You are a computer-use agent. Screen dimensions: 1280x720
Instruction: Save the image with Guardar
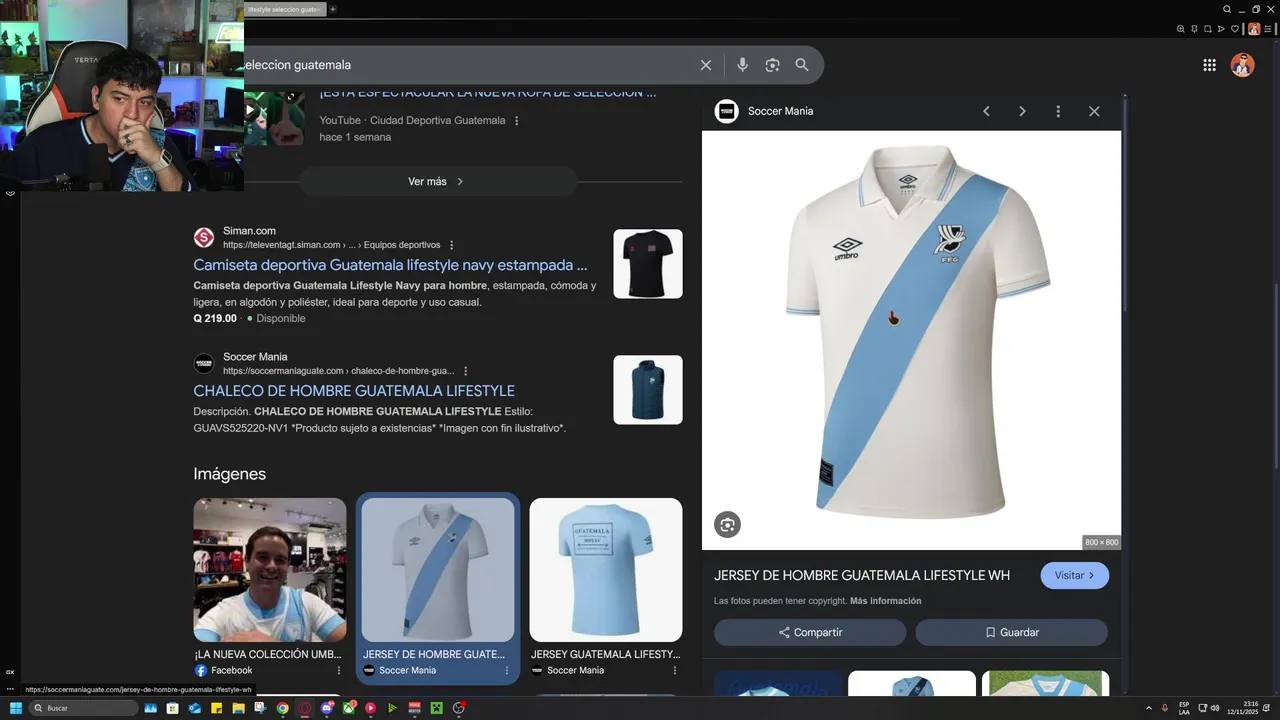1011,632
